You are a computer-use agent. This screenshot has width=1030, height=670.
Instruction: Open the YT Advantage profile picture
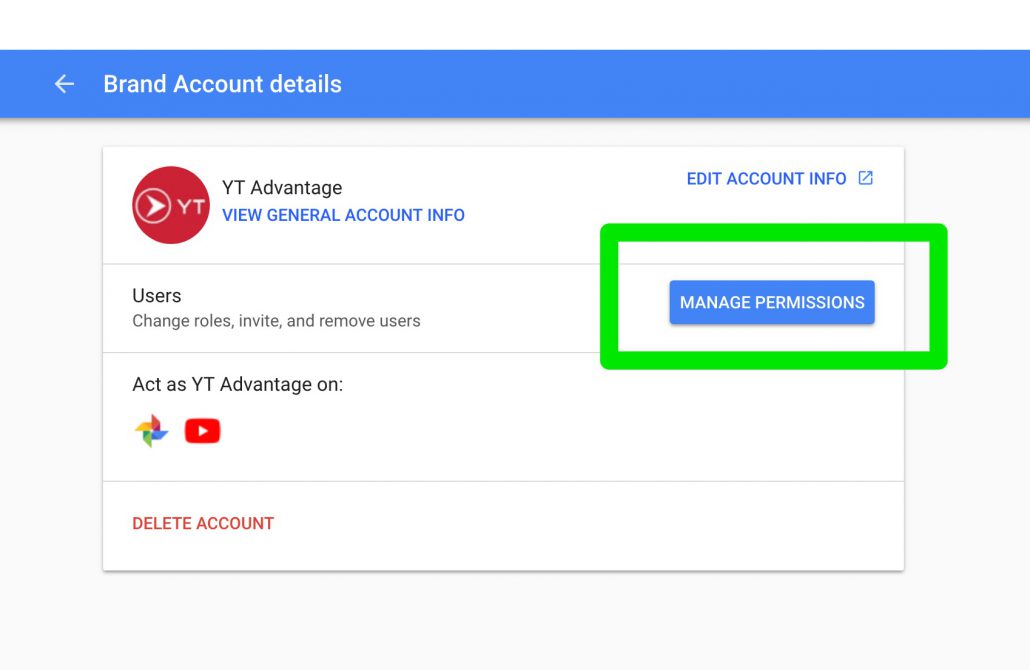[x=171, y=205]
